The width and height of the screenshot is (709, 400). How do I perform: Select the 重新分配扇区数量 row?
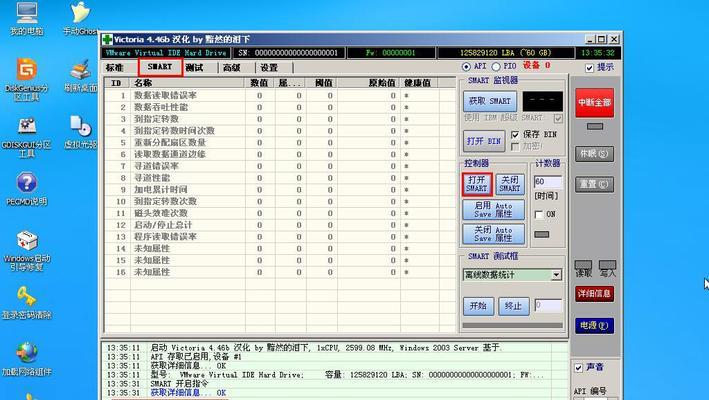[x=279, y=142]
